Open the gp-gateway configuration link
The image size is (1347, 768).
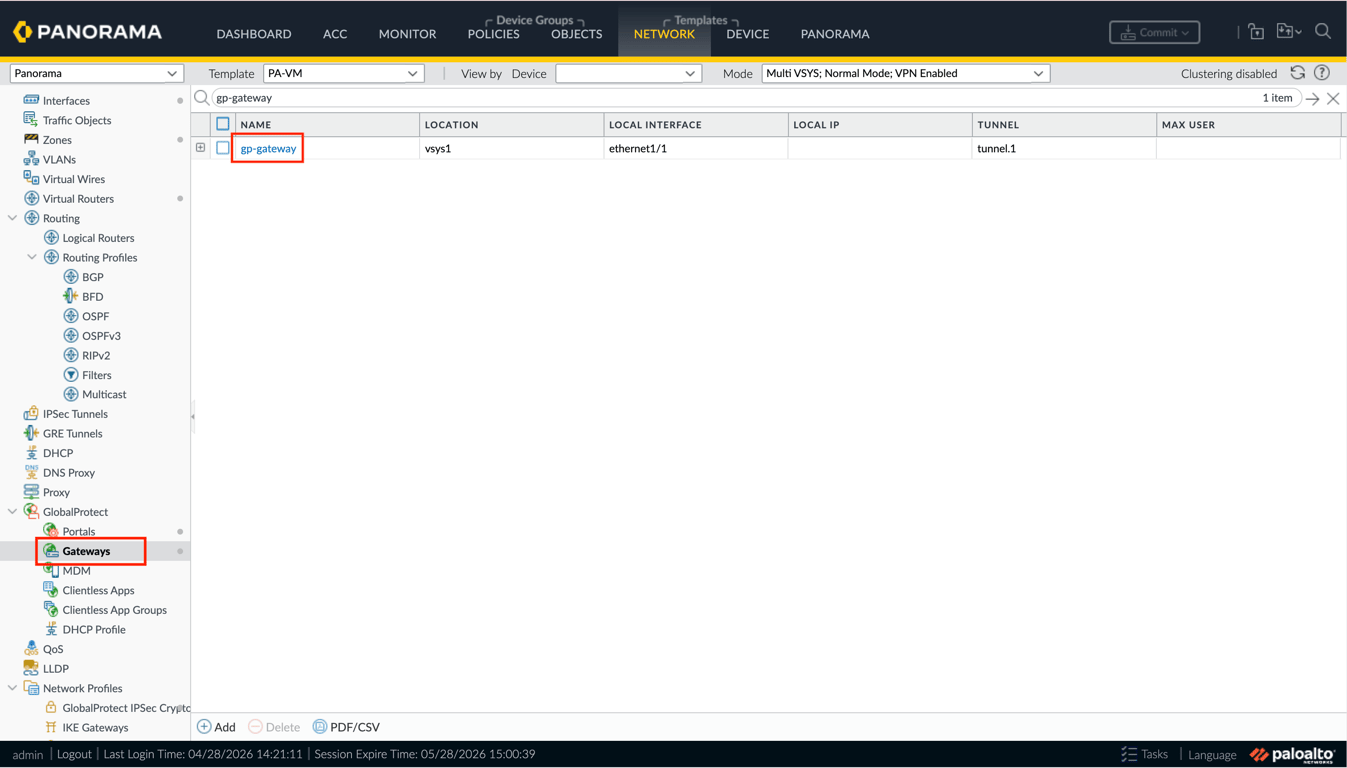268,148
